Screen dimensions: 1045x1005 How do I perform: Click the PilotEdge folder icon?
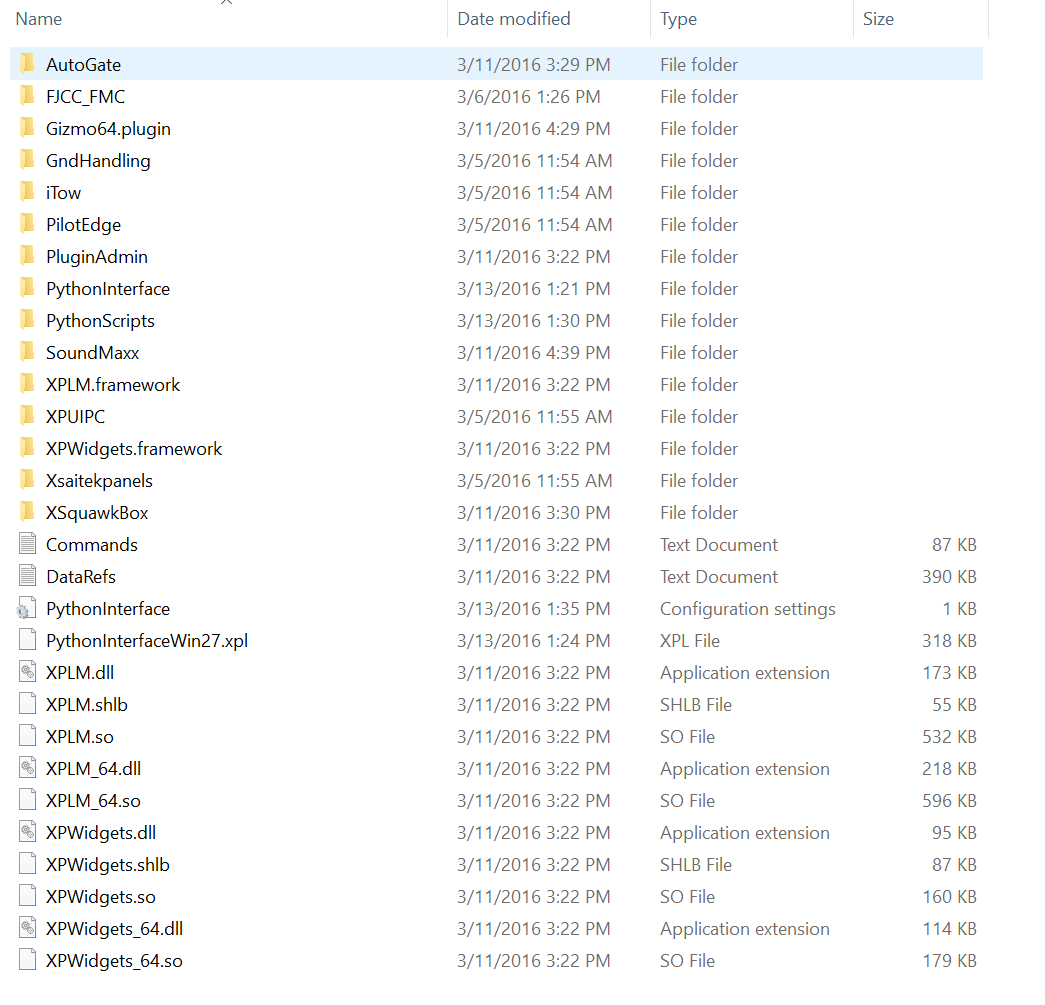coord(27,224)
